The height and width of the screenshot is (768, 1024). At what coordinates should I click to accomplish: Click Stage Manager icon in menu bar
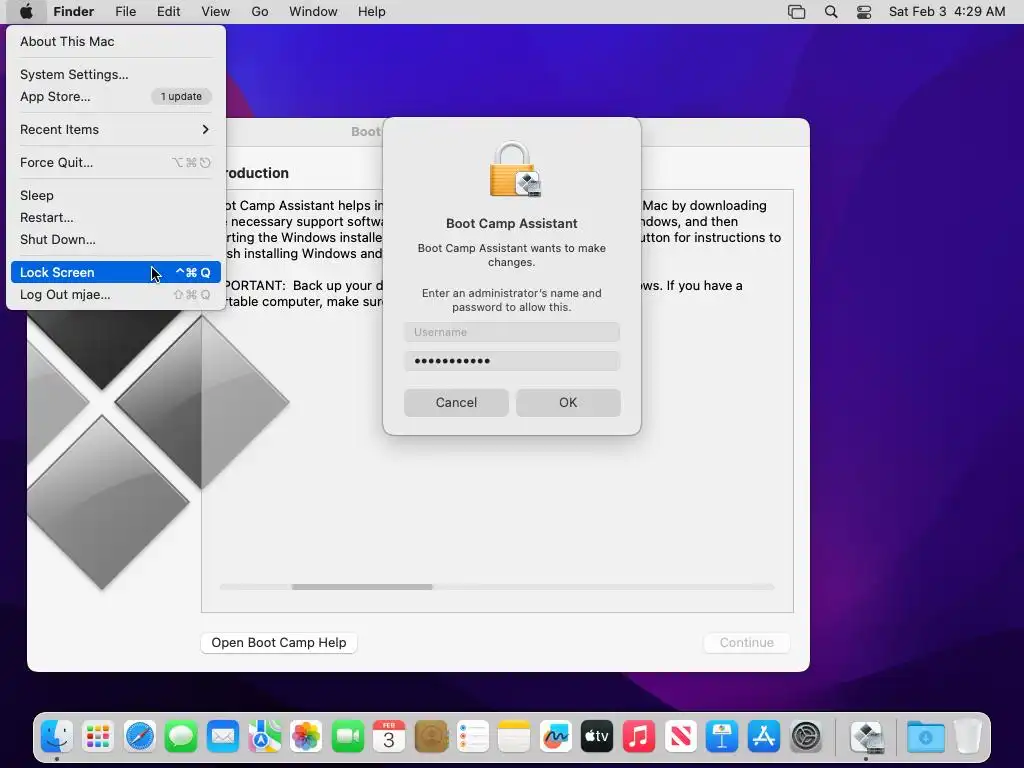click(x=797, y=12)
